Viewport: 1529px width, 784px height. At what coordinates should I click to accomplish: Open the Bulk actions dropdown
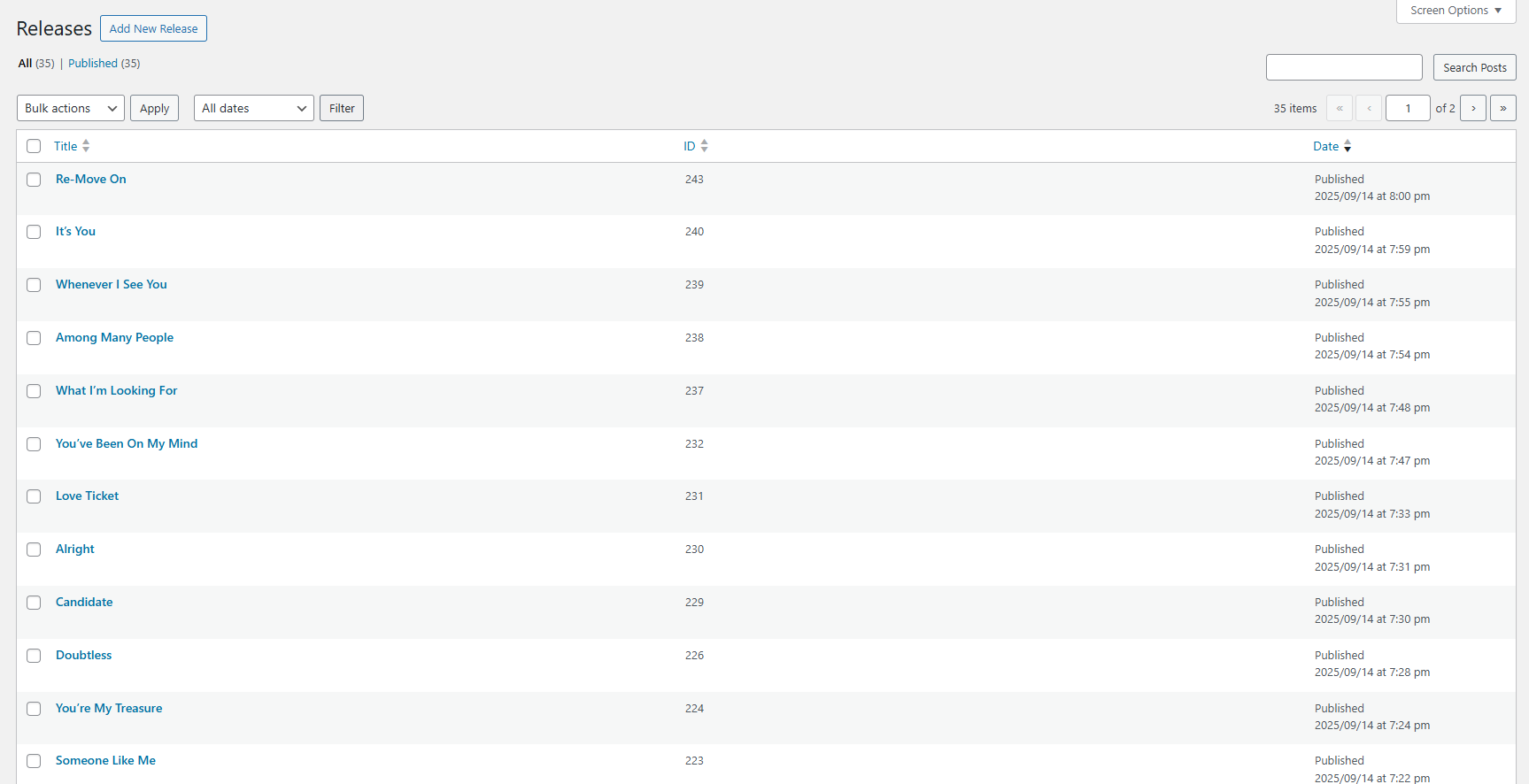(71, 108)
